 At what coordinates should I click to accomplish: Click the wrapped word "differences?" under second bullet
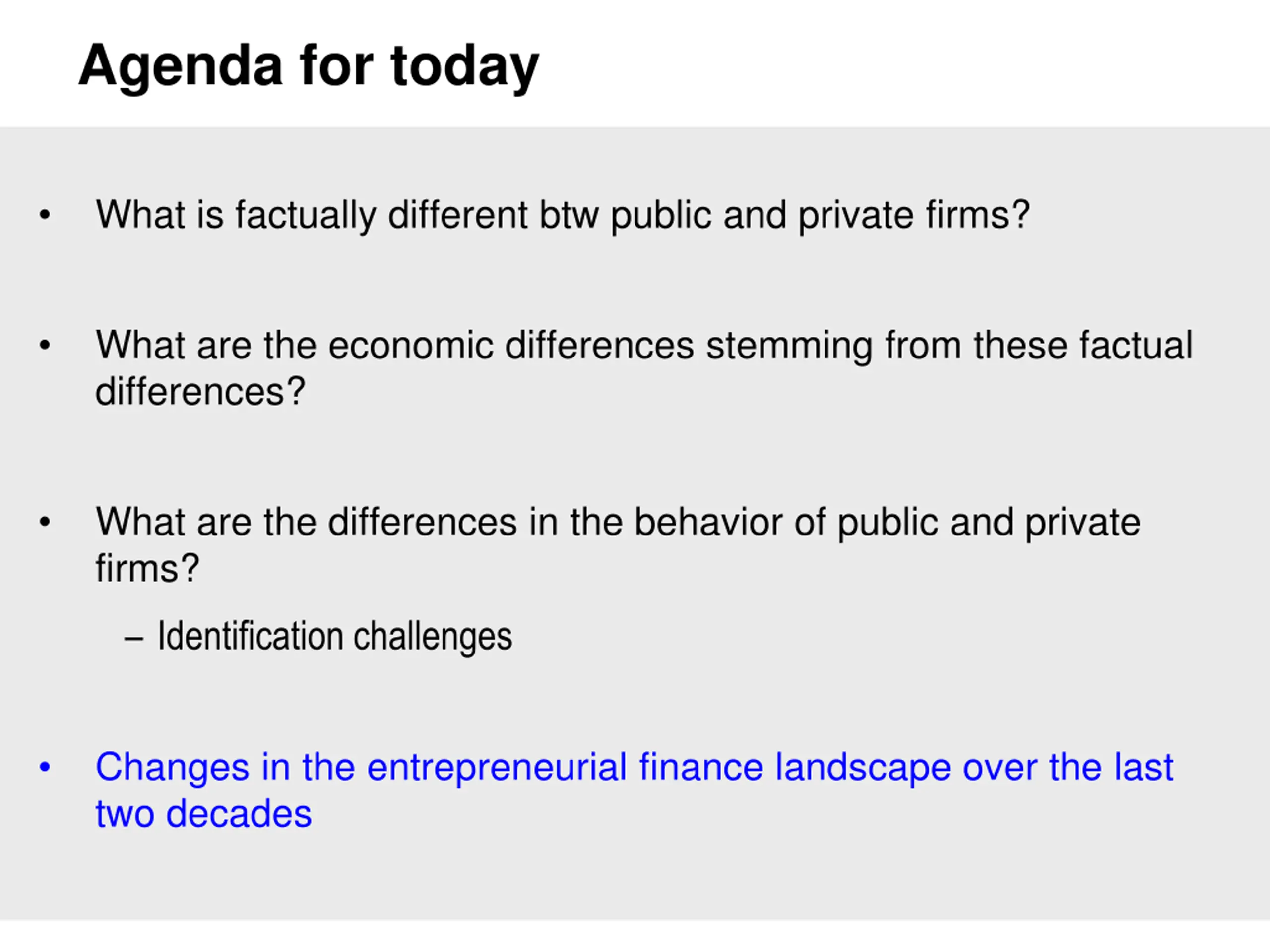pos(200,392)
